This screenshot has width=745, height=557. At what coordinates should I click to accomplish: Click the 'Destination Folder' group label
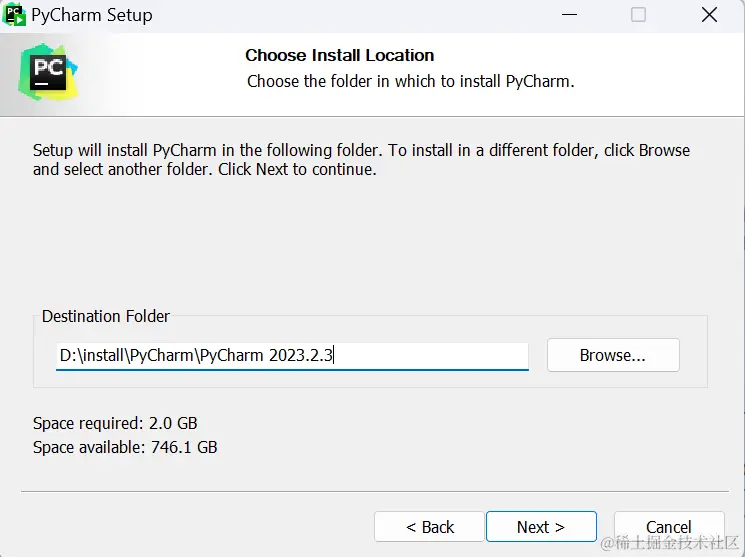(105, 316)
